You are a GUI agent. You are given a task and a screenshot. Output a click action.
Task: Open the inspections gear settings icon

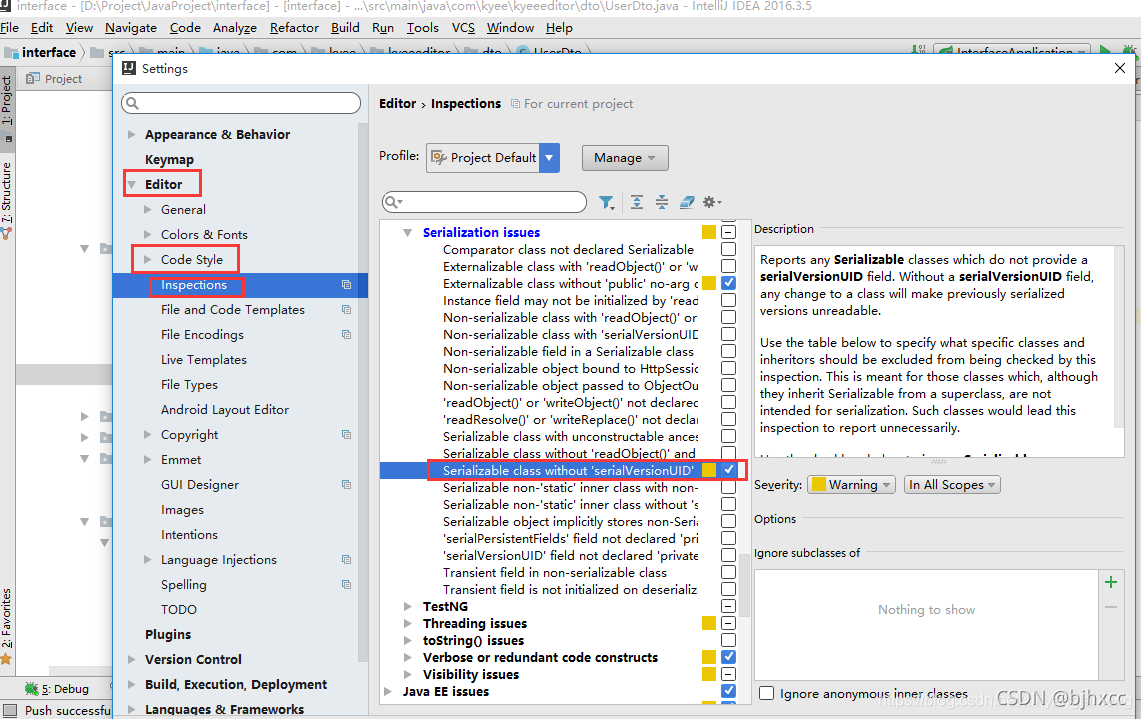[x=711, y=202]
